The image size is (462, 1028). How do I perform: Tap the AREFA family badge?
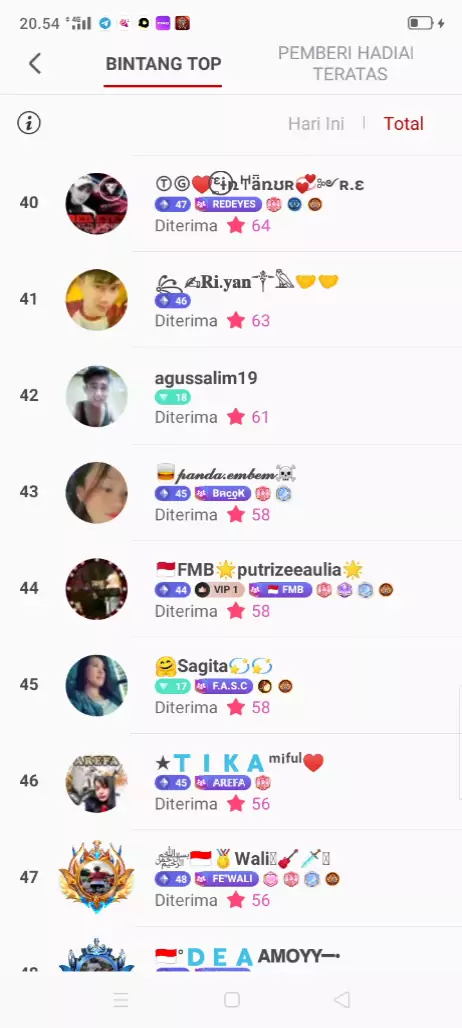point(223,783)
